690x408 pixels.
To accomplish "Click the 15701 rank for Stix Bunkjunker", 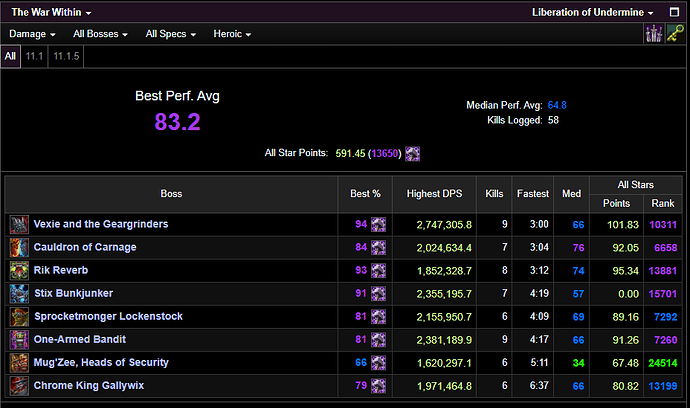I will (663, 294).
